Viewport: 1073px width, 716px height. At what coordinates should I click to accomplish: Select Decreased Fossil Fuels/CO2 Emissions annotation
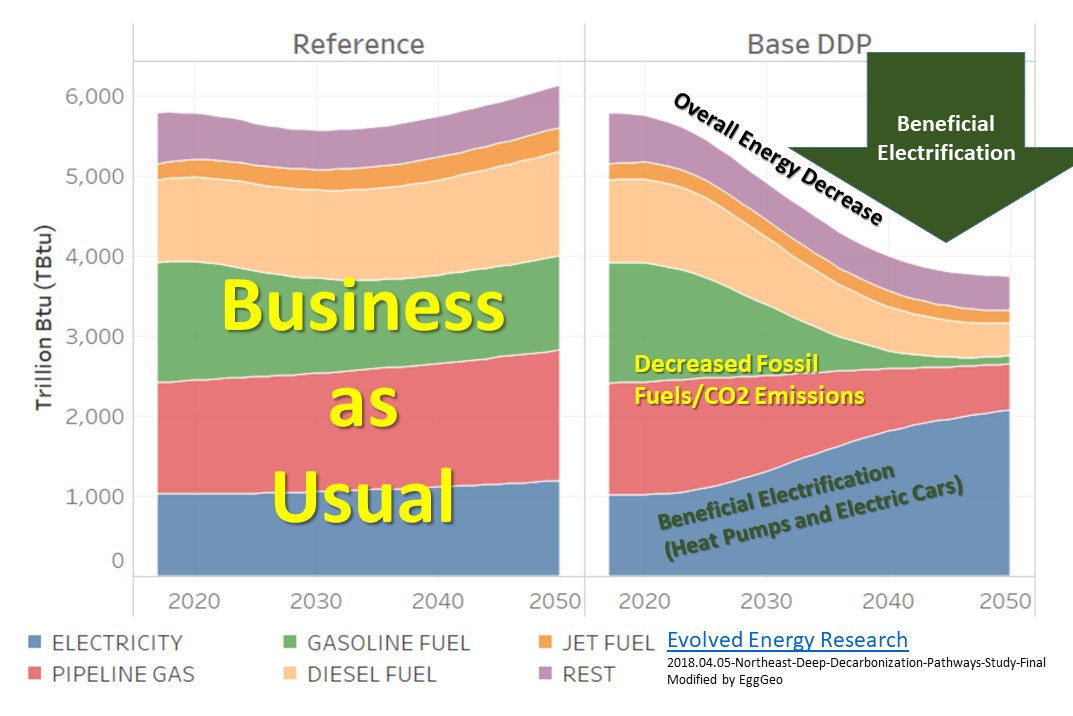pyautogui.click(x=749, y=380)
